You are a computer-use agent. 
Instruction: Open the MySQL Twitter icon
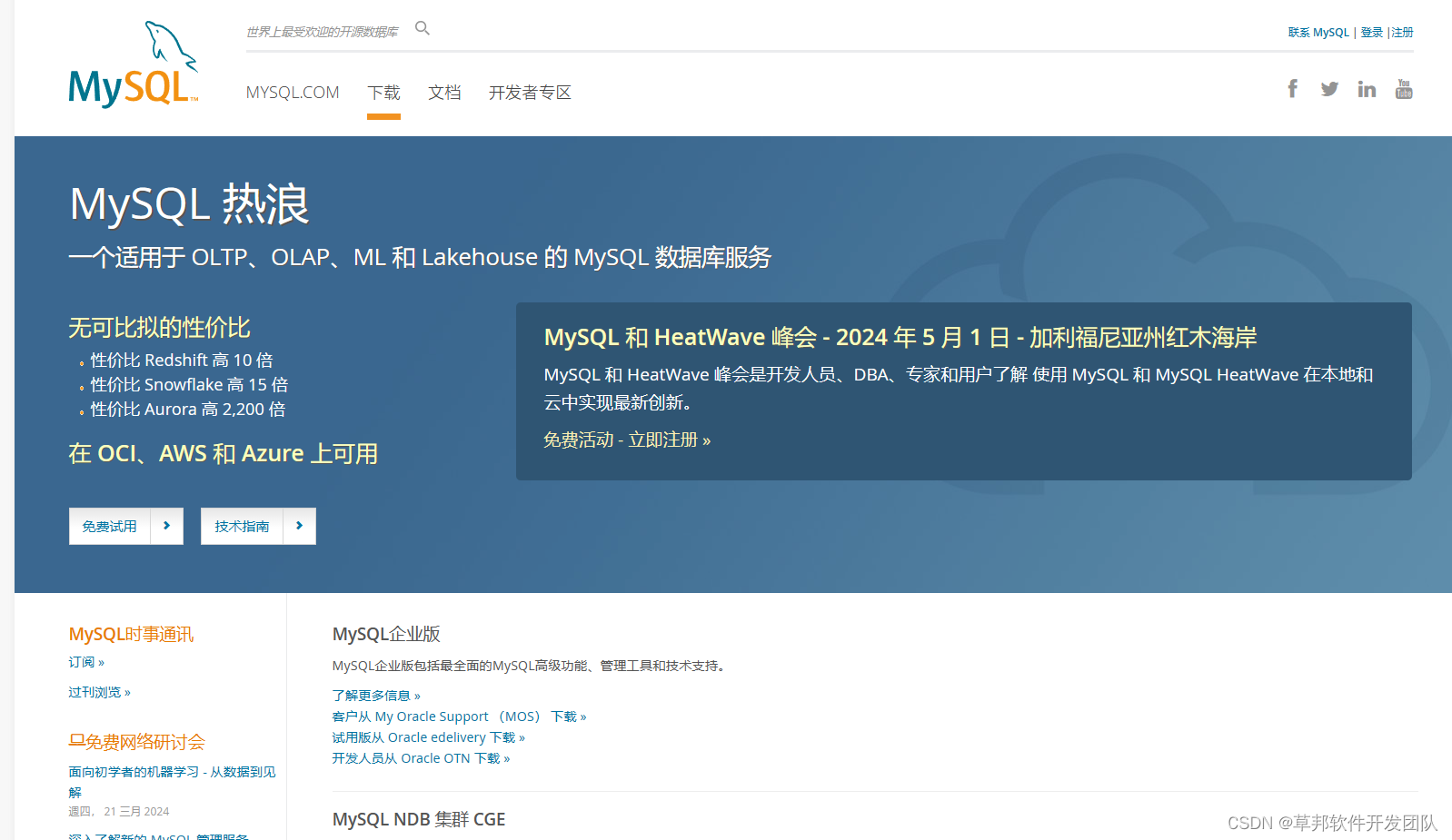[x=1329, y=89]
